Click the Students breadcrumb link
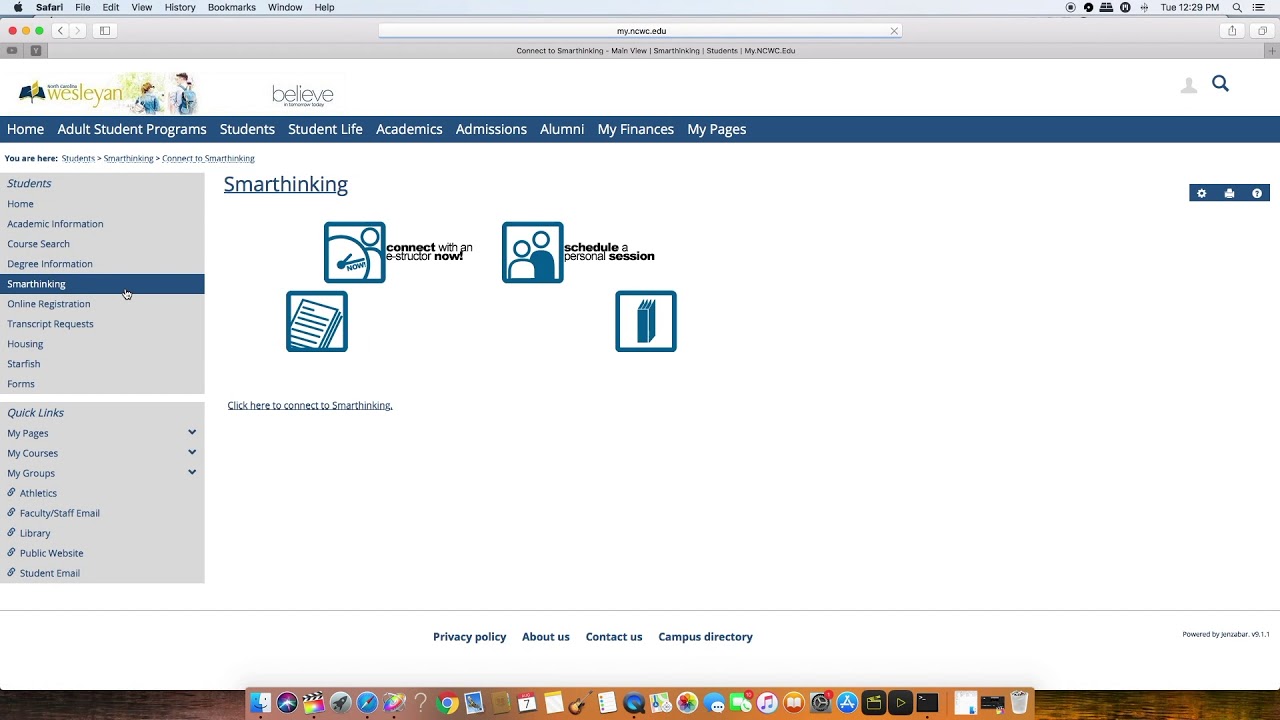1280x720 pixels. click(78, 158)
